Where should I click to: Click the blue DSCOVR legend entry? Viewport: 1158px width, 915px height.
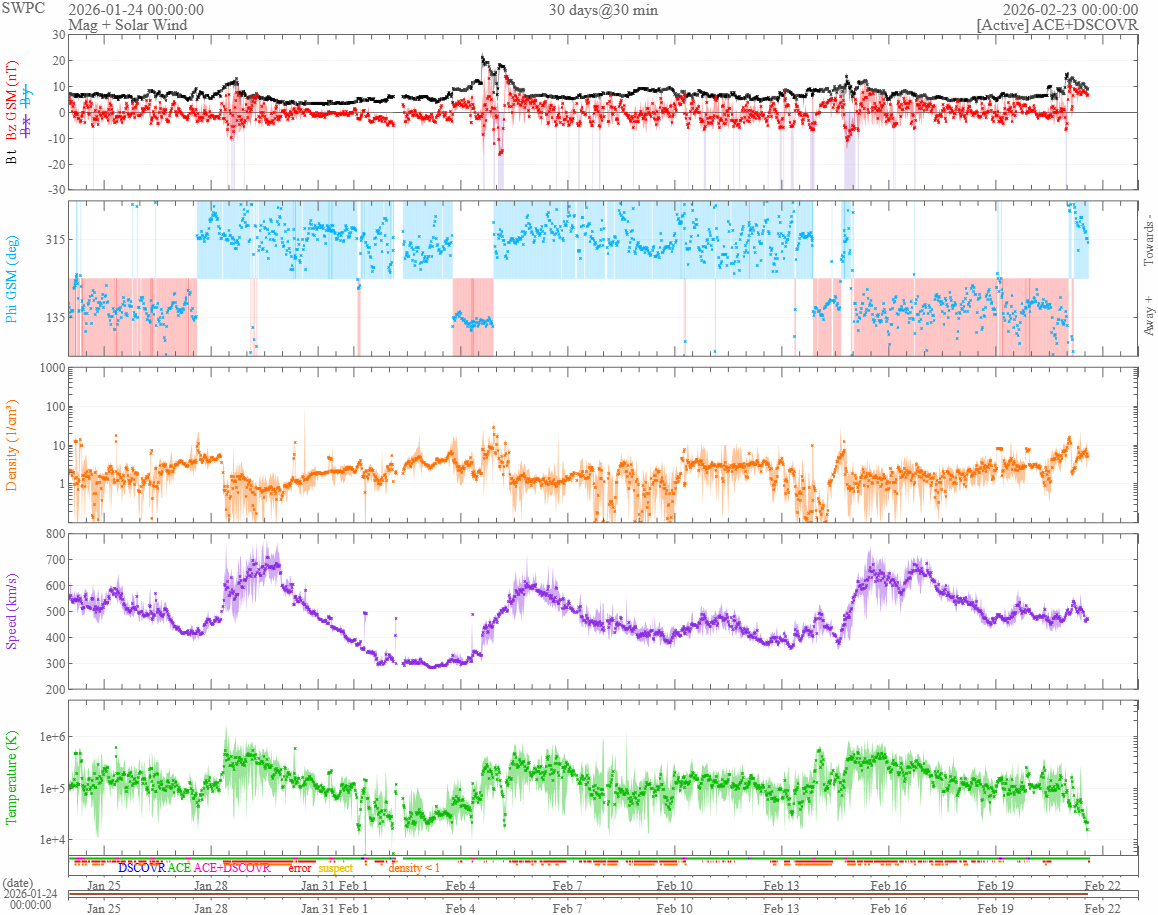click(142, 868)
